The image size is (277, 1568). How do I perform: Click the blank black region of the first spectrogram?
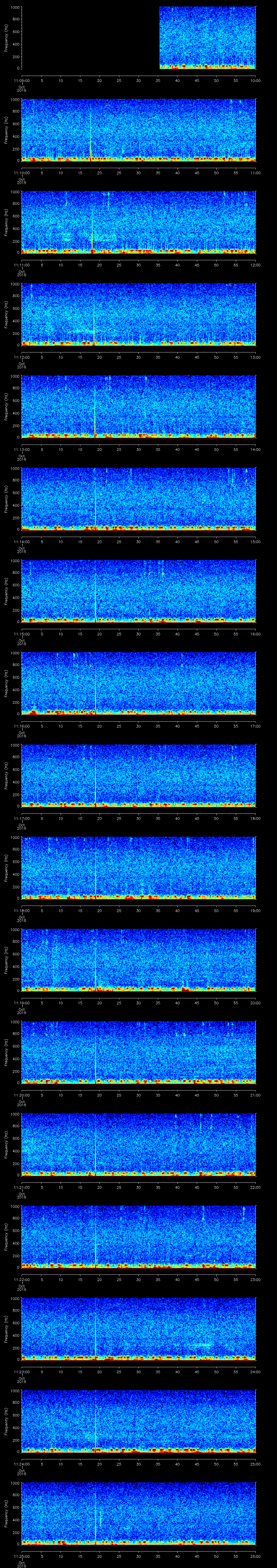(90, 38)
